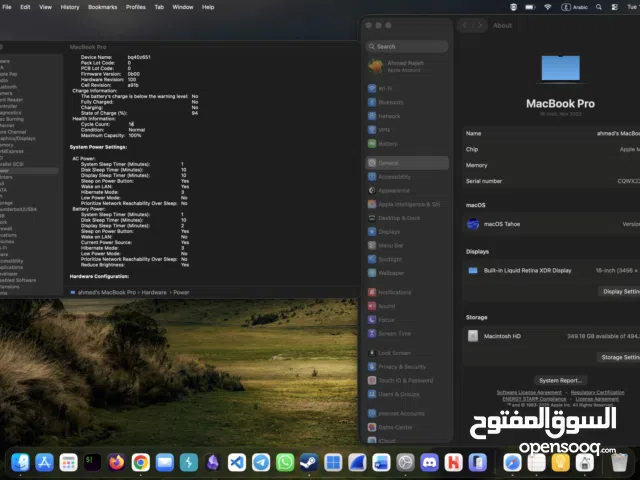Screen dimensions: 640x480
Task: Click the Settings Search field
Action: (x=407, y=47)
